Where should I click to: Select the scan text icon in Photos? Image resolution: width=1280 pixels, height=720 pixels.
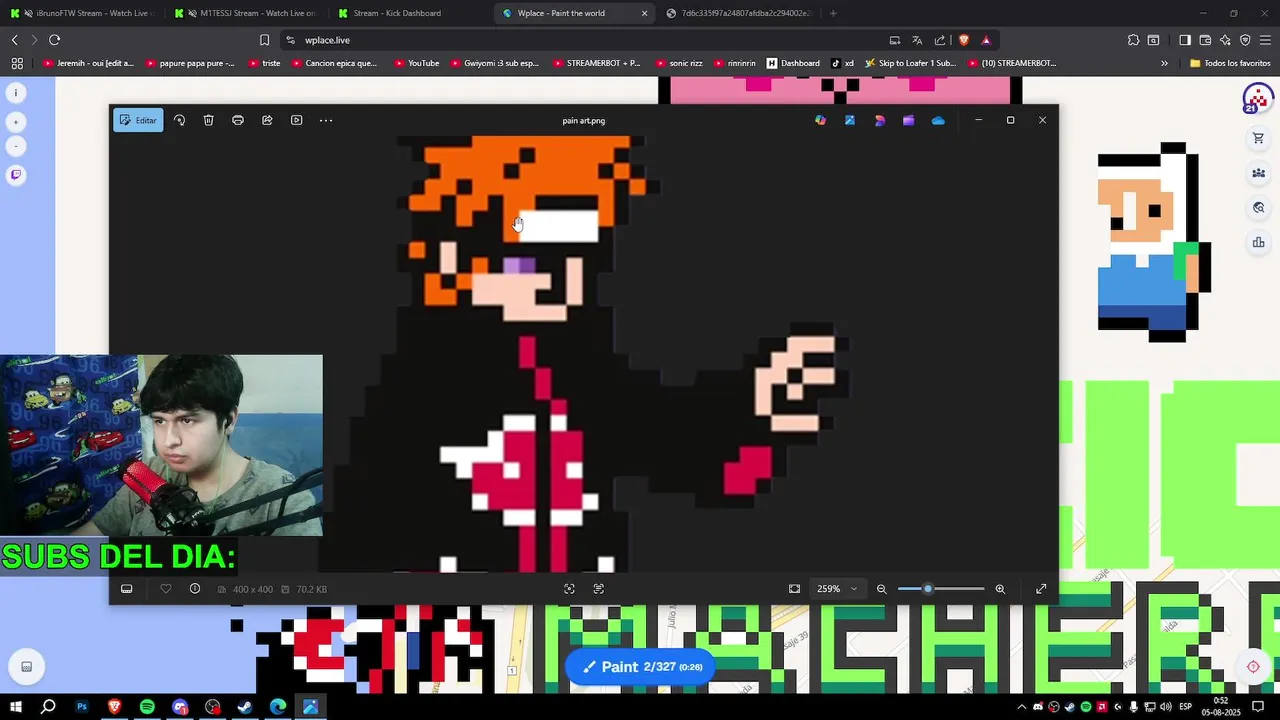599,589
